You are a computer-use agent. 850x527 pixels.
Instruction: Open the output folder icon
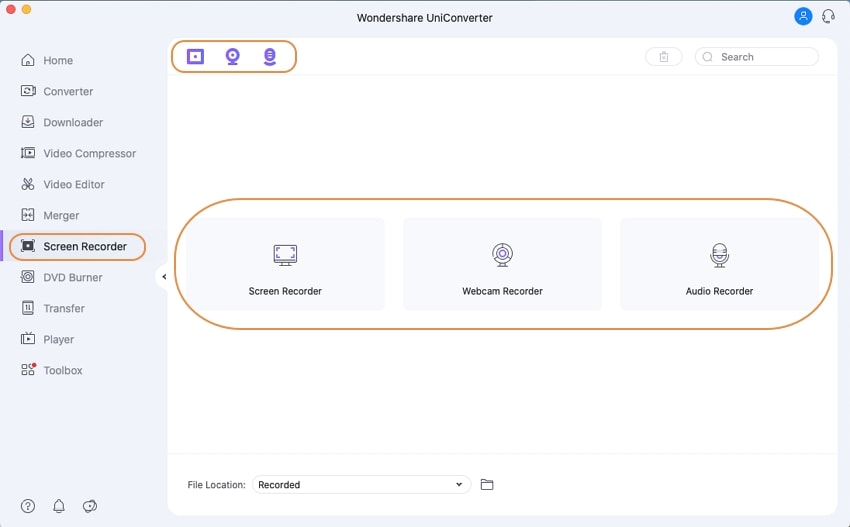(x=487, y=484)
